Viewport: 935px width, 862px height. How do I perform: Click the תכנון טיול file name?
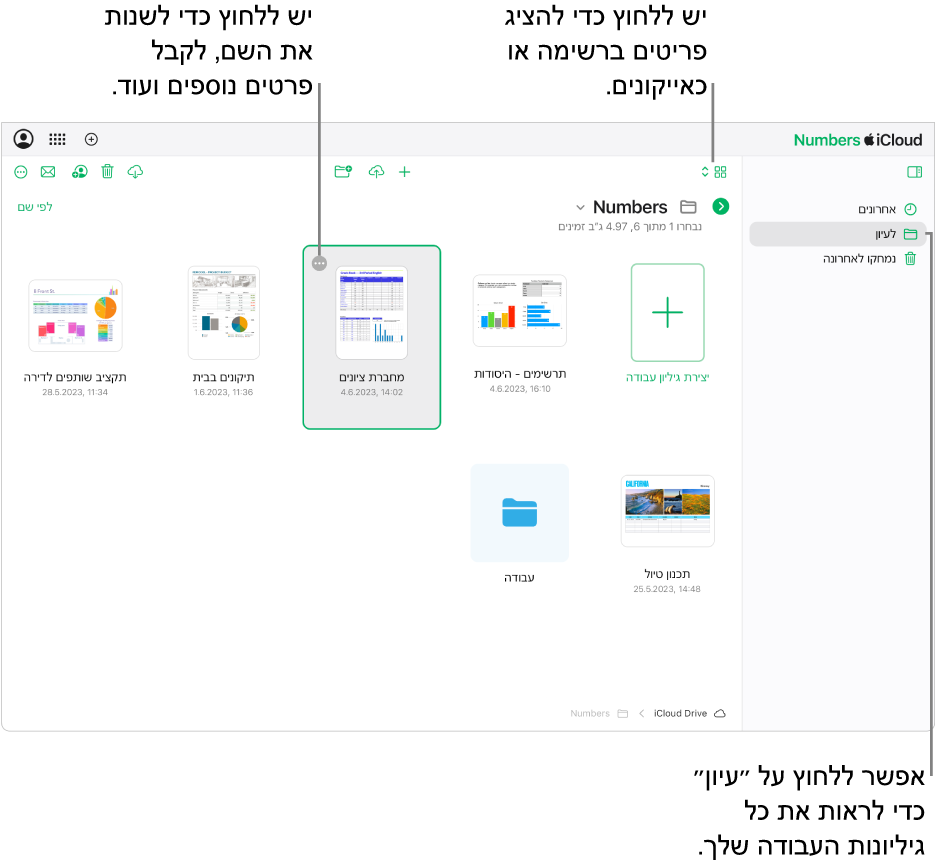667,574
